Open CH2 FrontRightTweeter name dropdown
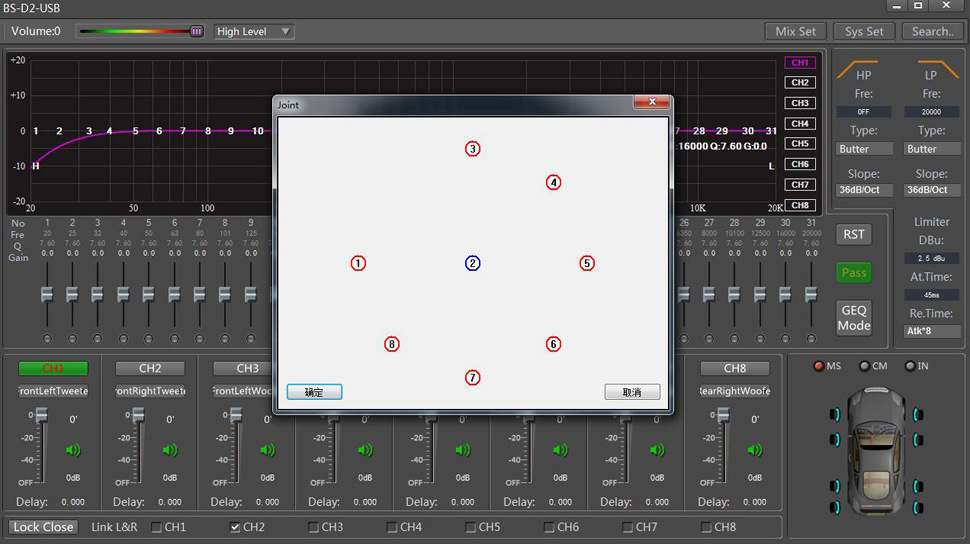This screenshot has width=970, height=544. (x=150, y=391)
